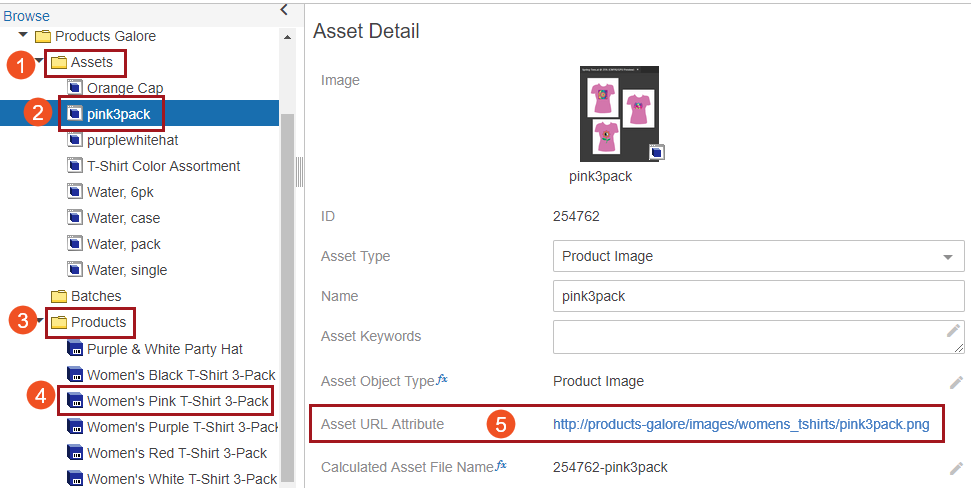Collapse the Products Galore tree node
Screen dimensions: 971x488
click(x=23, y=36)
